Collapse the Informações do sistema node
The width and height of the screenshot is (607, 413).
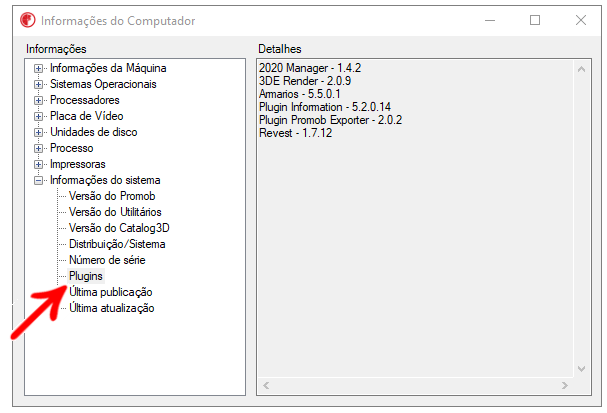[x=38, y=180]
